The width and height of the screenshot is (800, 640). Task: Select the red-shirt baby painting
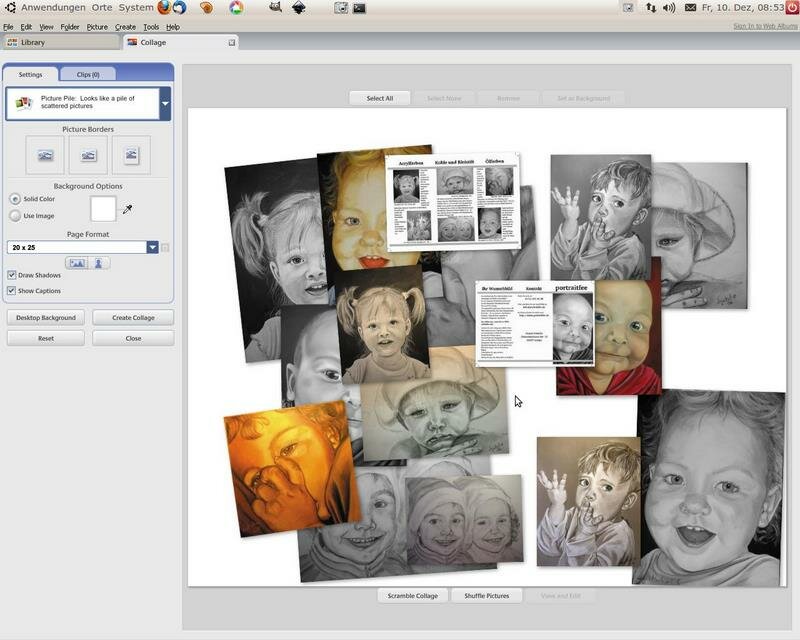pos(625,339)
